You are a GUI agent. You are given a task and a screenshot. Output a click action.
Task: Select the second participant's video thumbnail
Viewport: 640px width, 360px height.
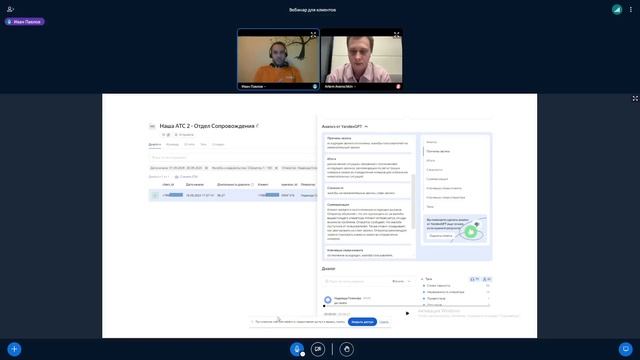(x=362, y=60)
